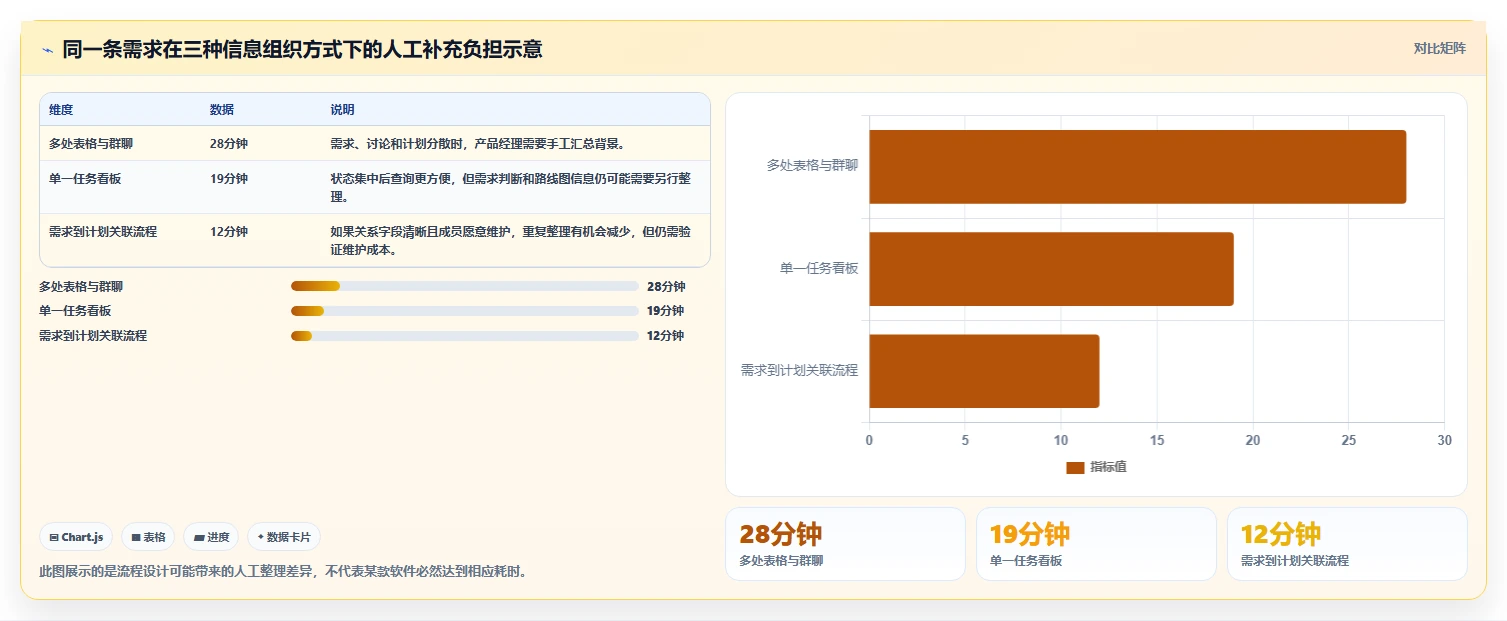Click the 19分钟 value beside progress bar

pyautogui.click(x=666, y=311)
